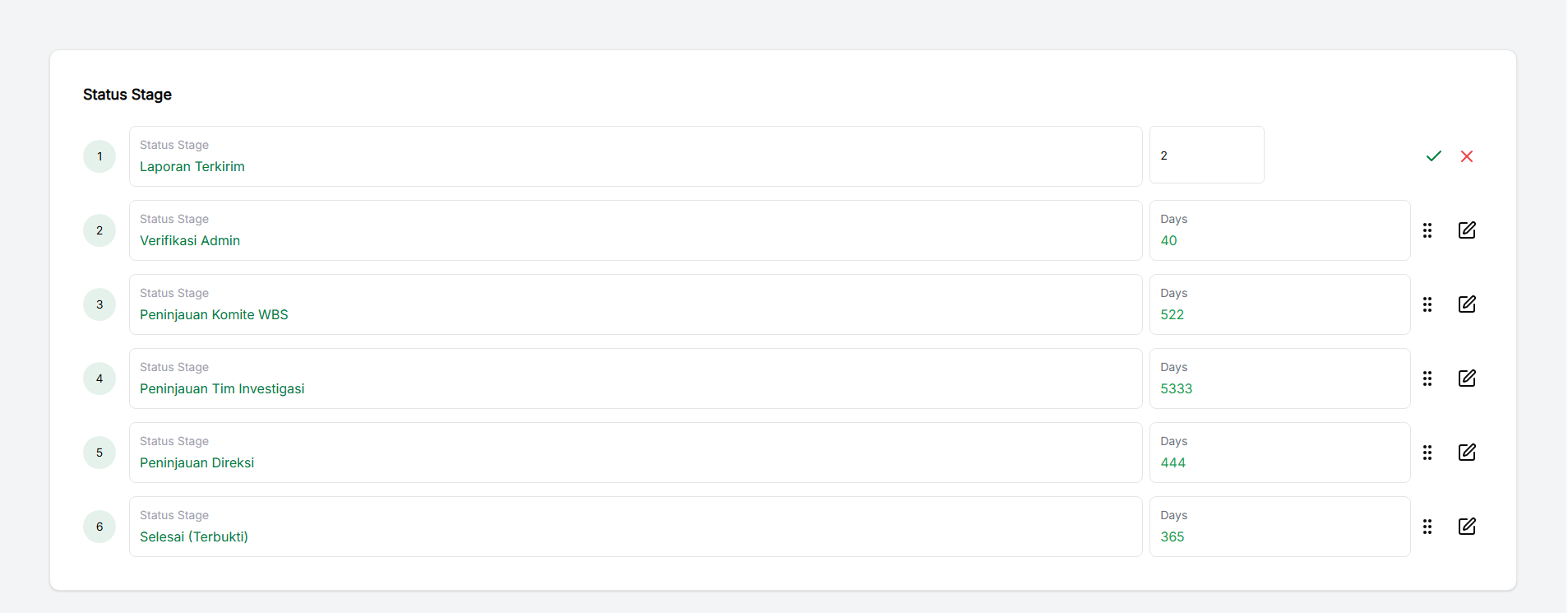
Task: Edit the Verifikasi Admin stage
Action: coord(1467,230)
